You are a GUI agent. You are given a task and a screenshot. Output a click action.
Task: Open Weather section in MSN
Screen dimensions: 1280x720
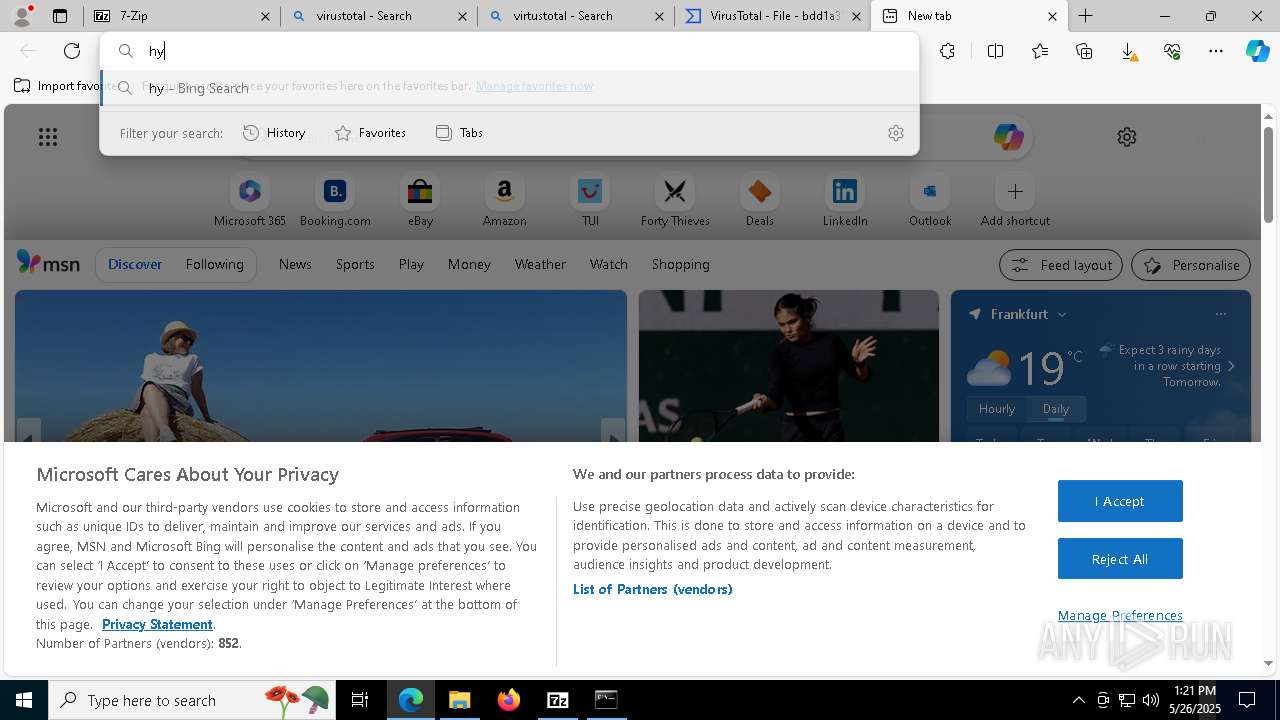coord(540,264)
